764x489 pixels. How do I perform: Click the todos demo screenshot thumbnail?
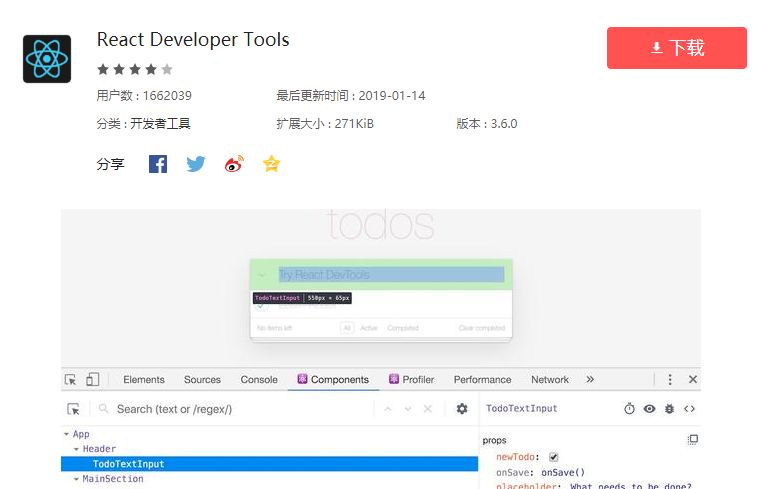381,349
